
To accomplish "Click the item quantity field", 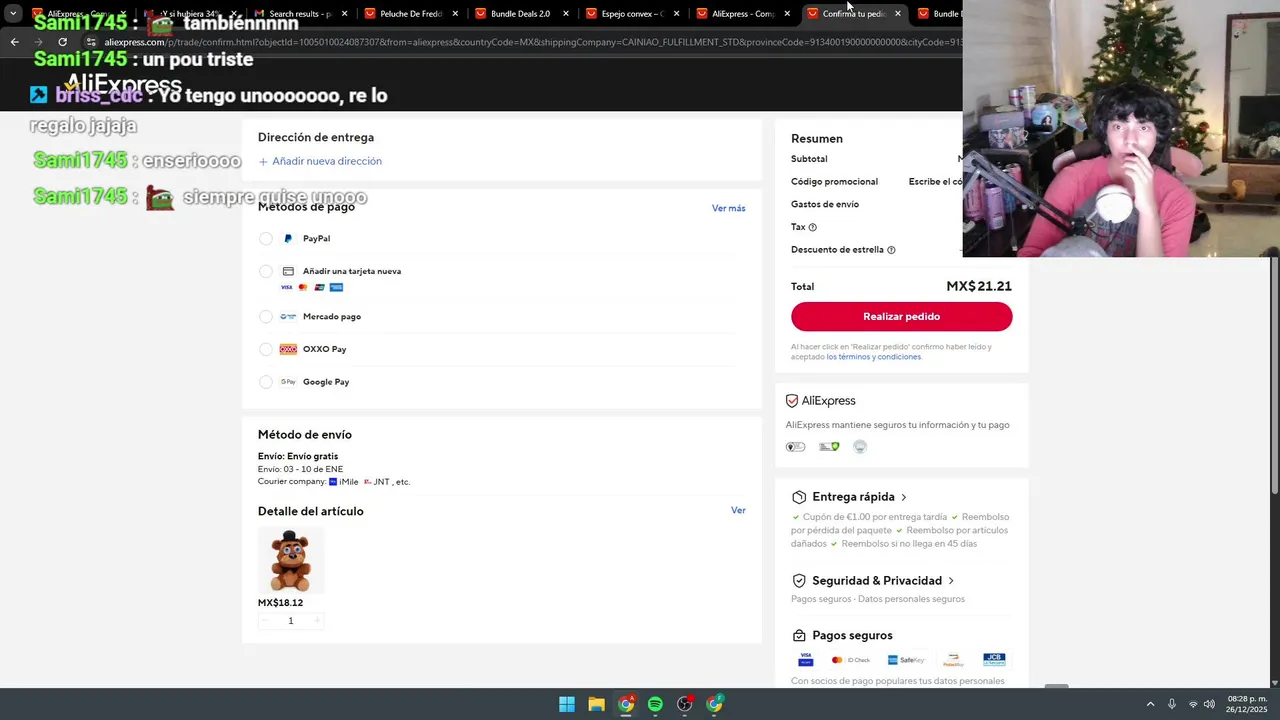I will click(291, 621).
